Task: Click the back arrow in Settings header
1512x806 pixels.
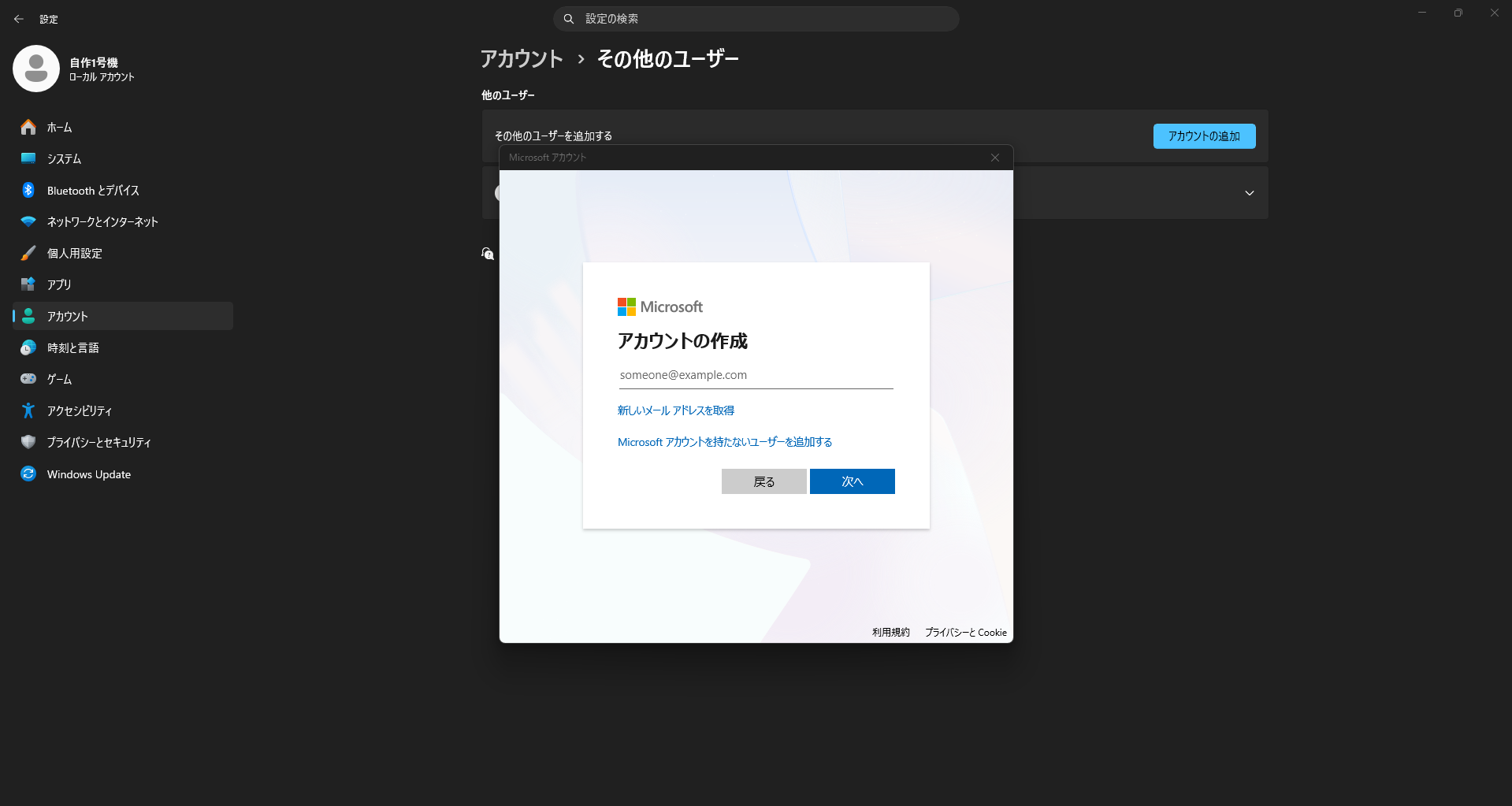Action: (19, 19)
